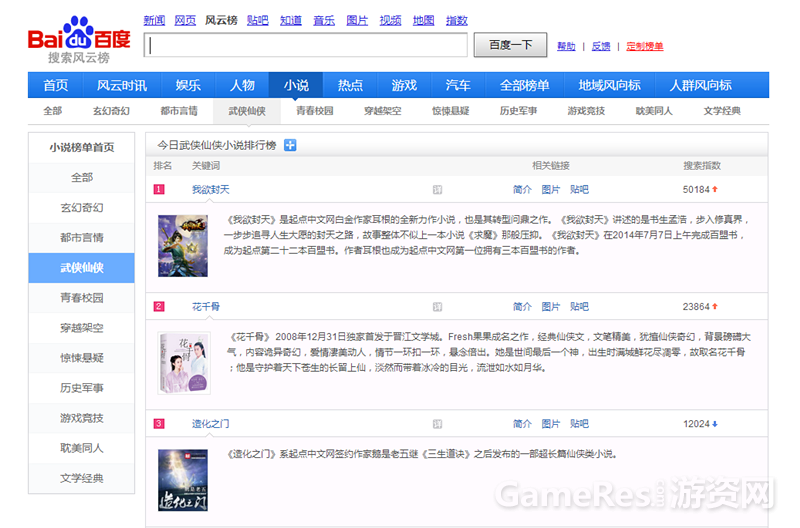Select 小说 in blue nav bar

point(296,85)
